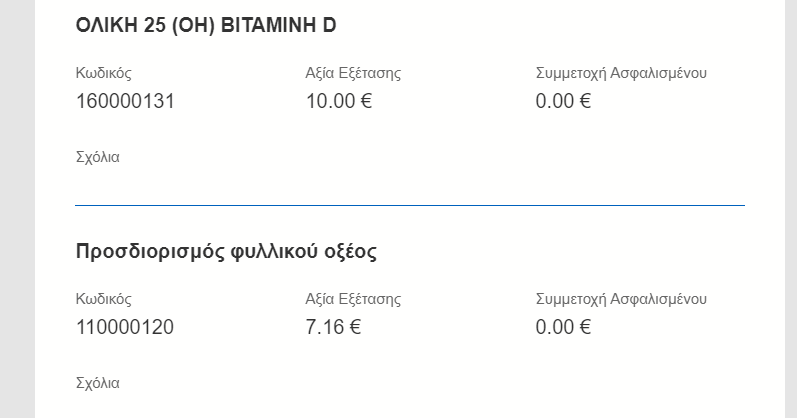The height and width of the screenshot is (418, 797).
Task: Click the 7.16 € exam value
Action: [x=333, y=327]
